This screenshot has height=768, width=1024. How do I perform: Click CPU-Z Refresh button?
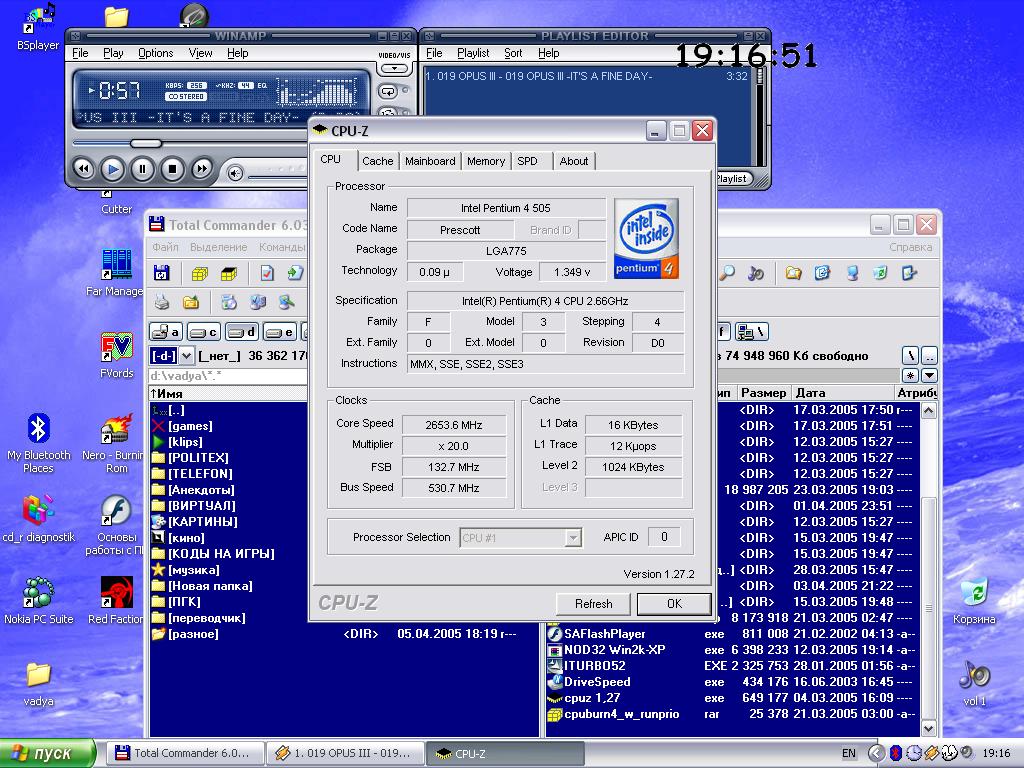pos(593,604)
